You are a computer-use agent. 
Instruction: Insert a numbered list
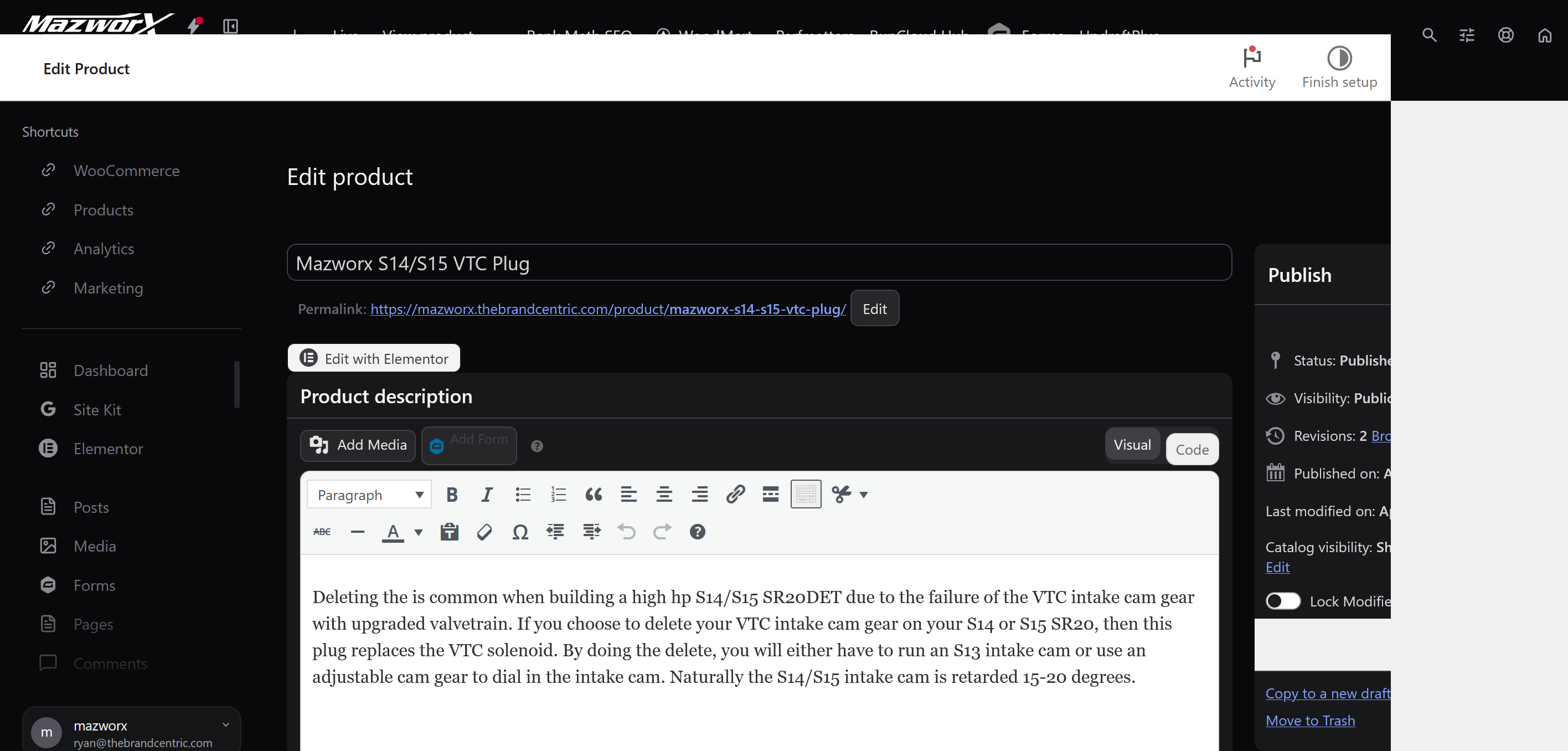pos(558,495)
